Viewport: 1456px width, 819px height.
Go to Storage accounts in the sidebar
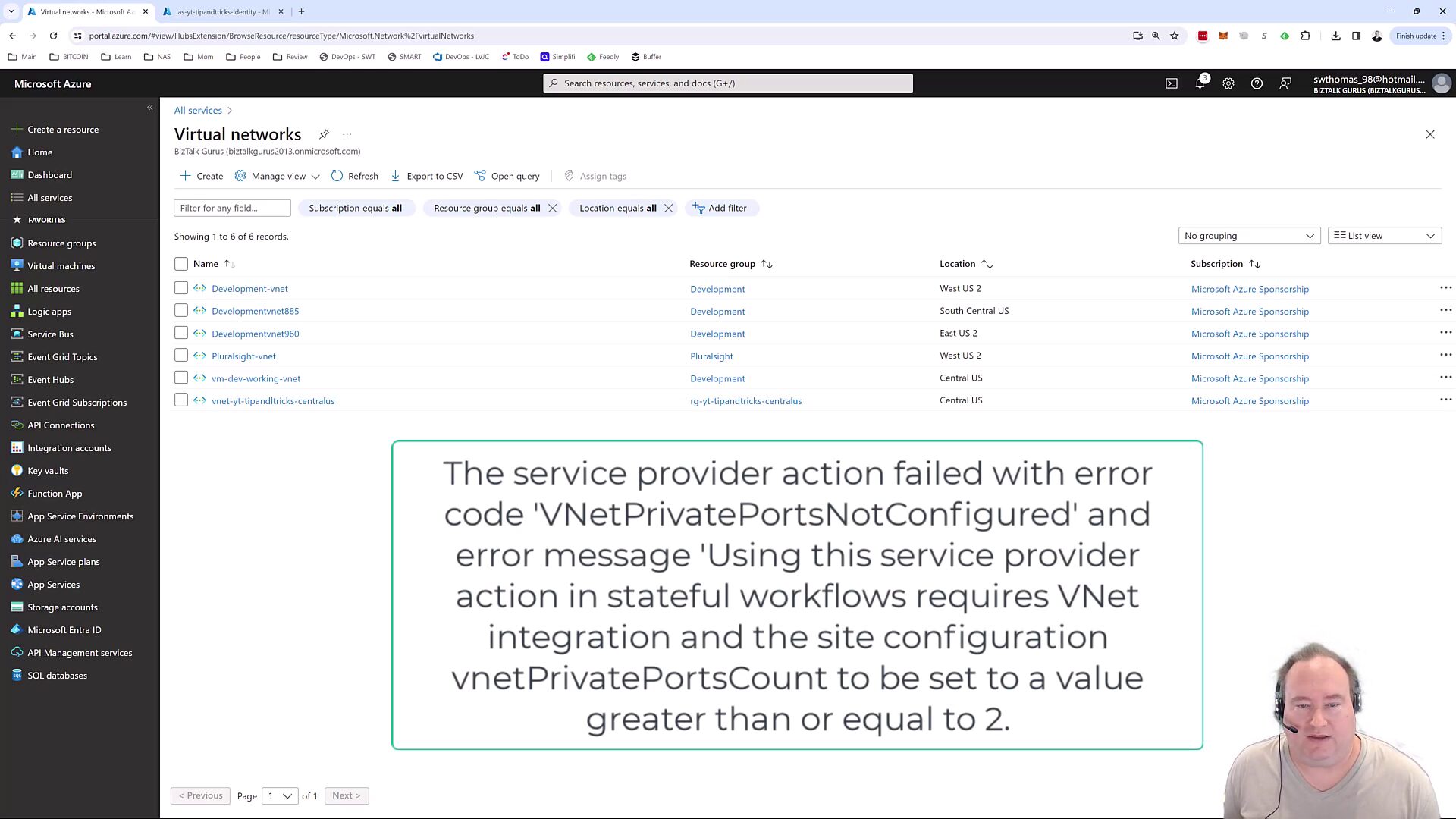tap(62, 607)
